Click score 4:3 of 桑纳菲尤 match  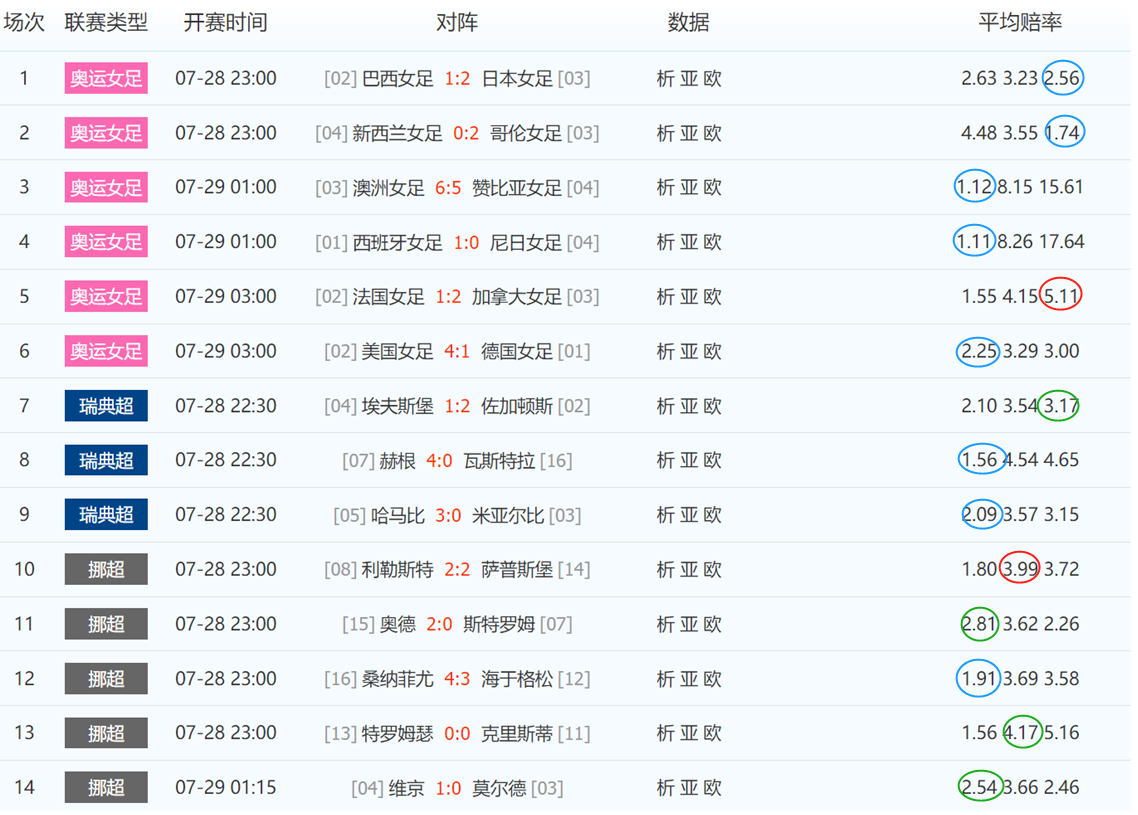click(x=457, y=679)
